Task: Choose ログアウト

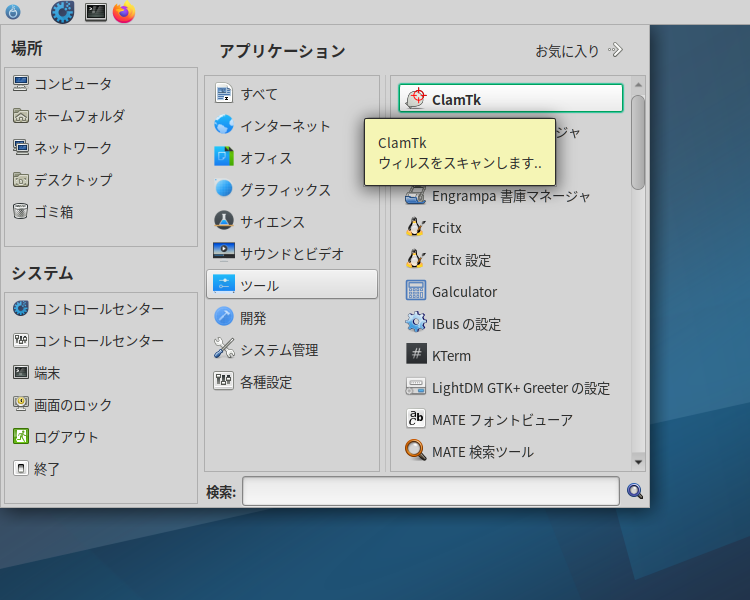Action: (x=101, y=437)
